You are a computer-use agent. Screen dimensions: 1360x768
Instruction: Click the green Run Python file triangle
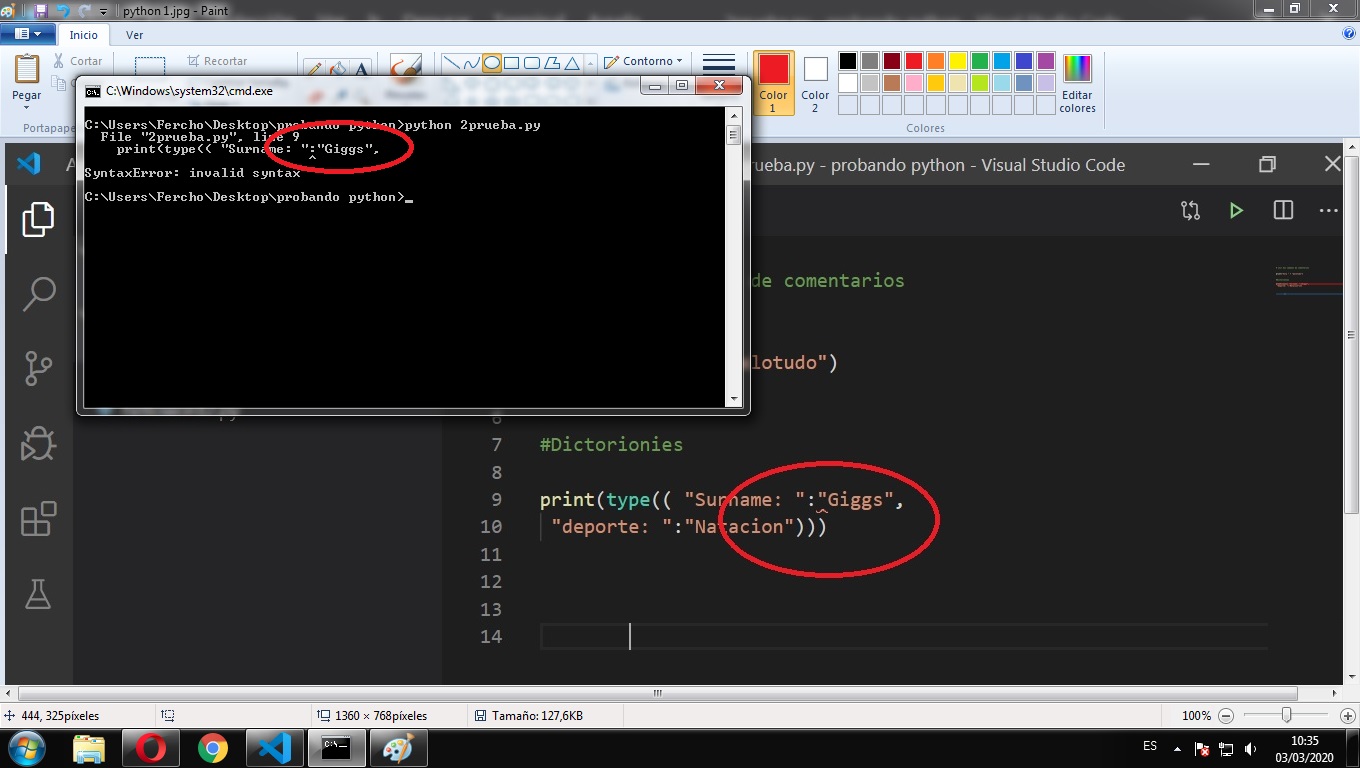[1237, 210]
